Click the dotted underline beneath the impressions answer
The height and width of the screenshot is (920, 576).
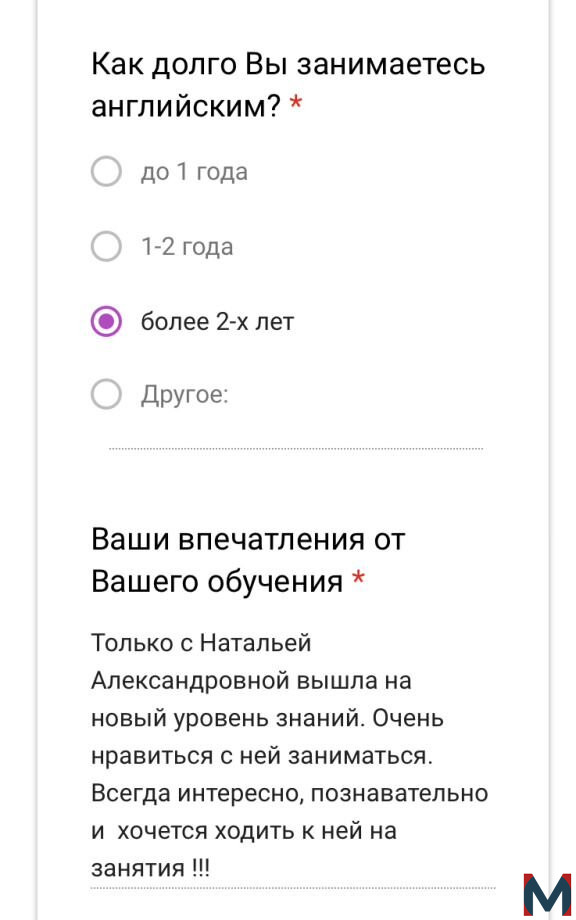[x=293, y=888]
